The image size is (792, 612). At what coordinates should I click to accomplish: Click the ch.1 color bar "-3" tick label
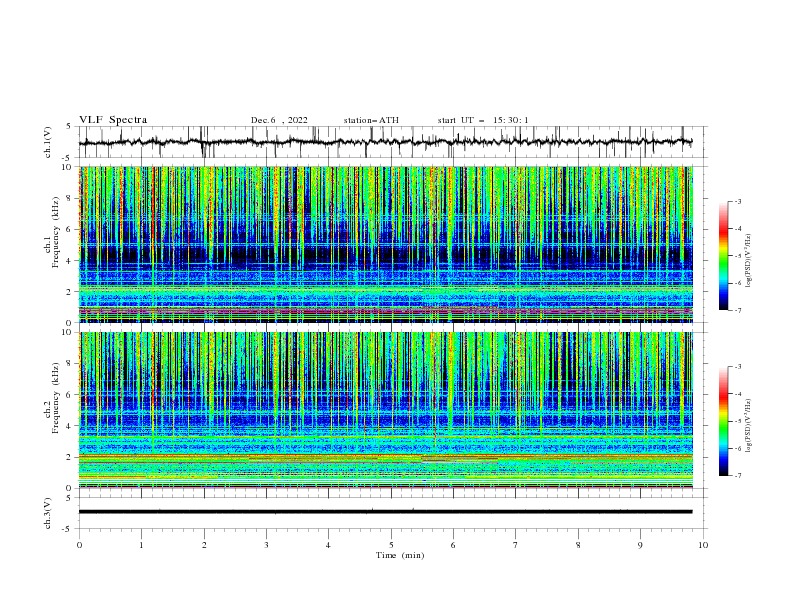pyautogui.click(x=737, y=201)
